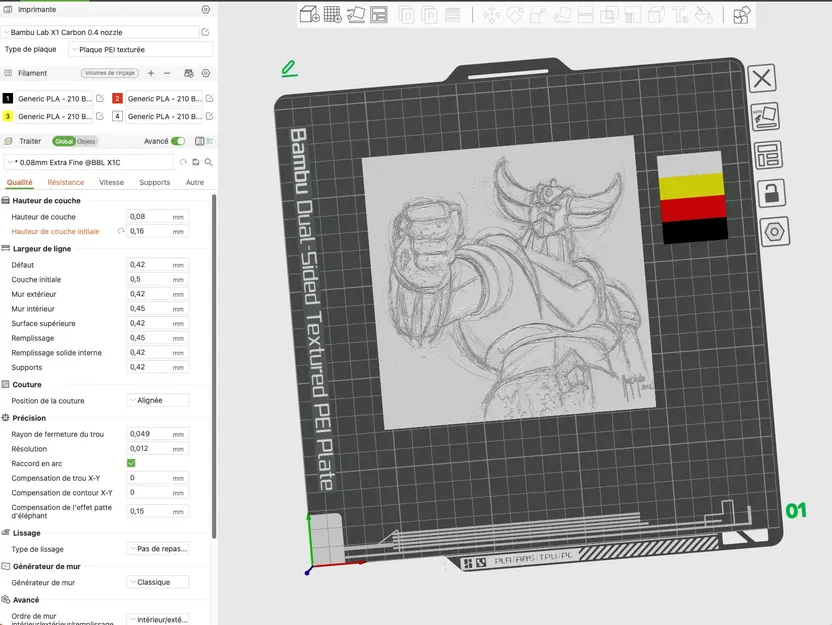This screenshot has height=625, width=832.
Task: Click the add filament plus icon
Action: pyautogui.click(x=151, y=73)
